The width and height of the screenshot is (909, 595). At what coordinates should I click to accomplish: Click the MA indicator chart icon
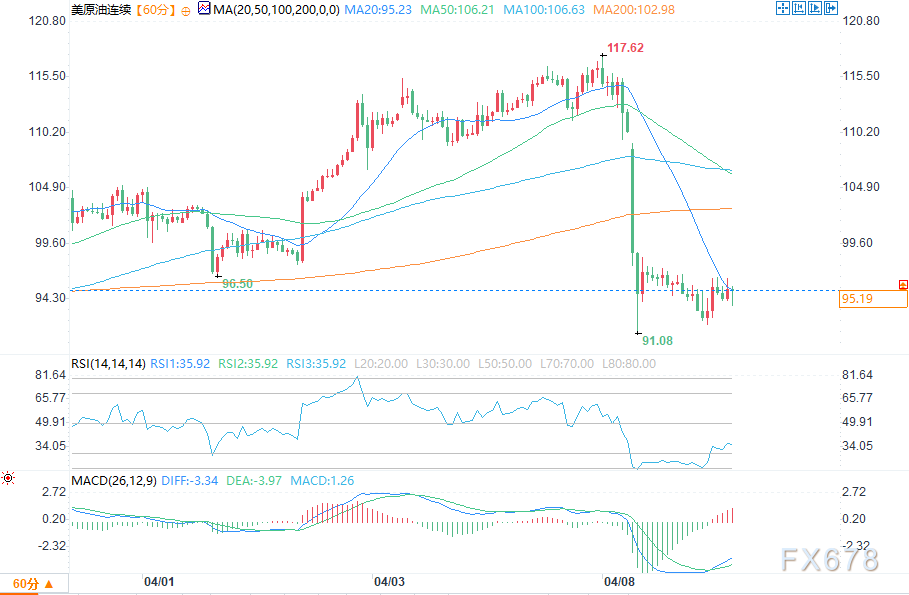click(205, 9)
